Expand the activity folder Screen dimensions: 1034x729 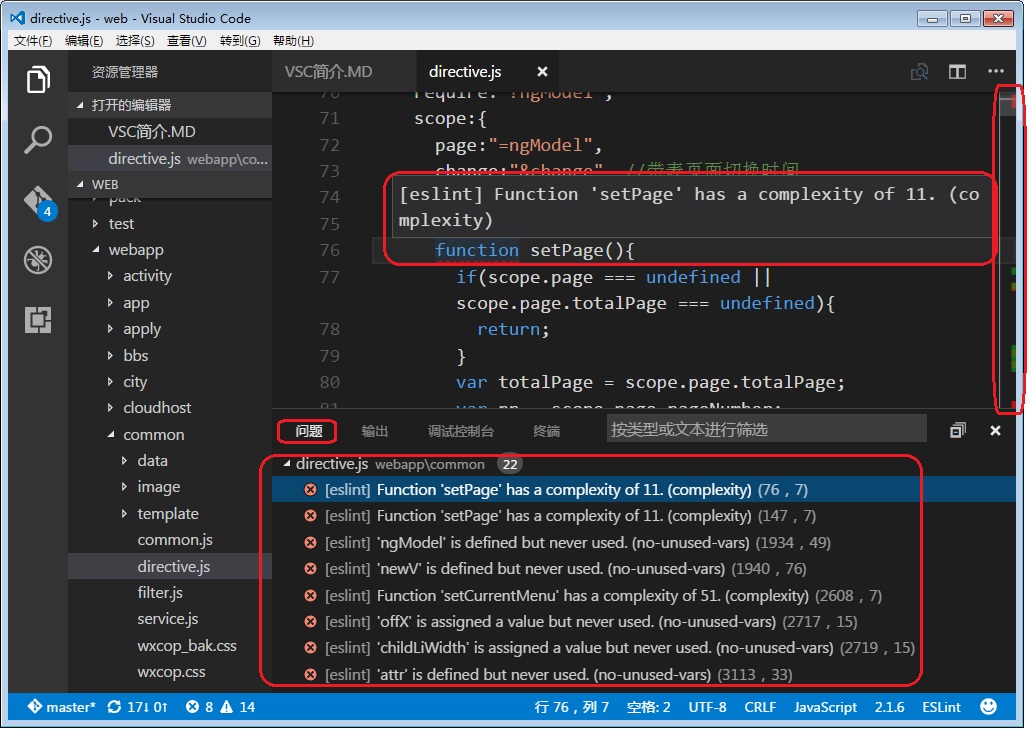110,276
